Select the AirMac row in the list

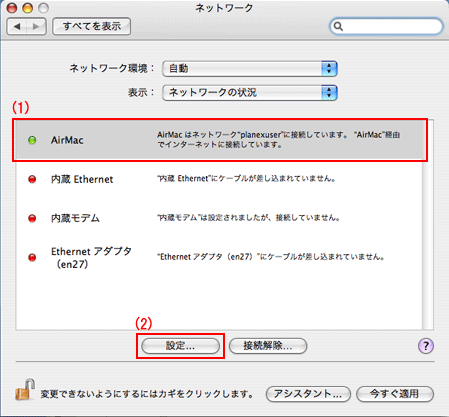pos(220,140)
